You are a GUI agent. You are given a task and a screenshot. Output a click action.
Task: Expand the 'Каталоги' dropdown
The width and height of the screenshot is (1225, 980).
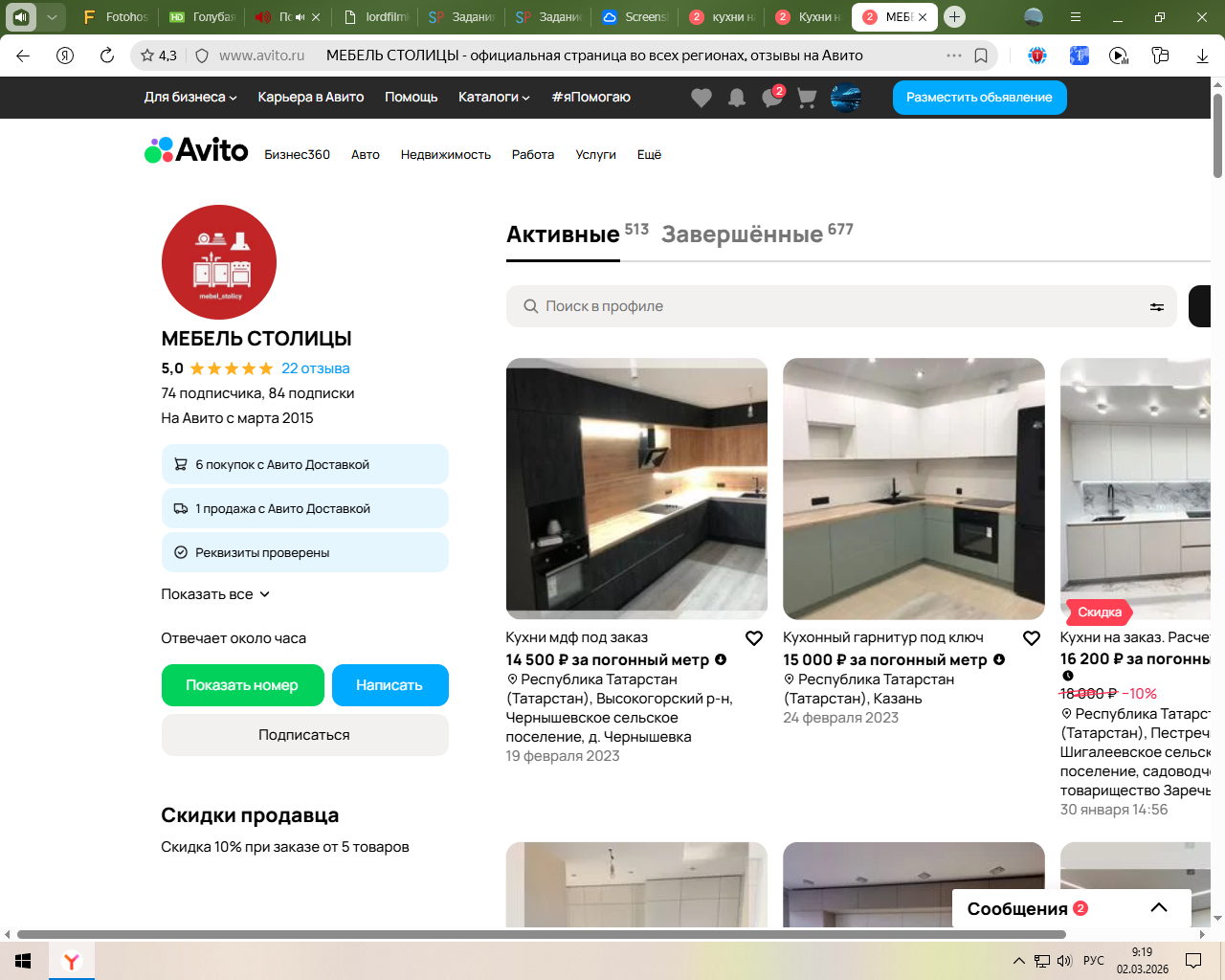pyautogui.click(x=494, y=97)
